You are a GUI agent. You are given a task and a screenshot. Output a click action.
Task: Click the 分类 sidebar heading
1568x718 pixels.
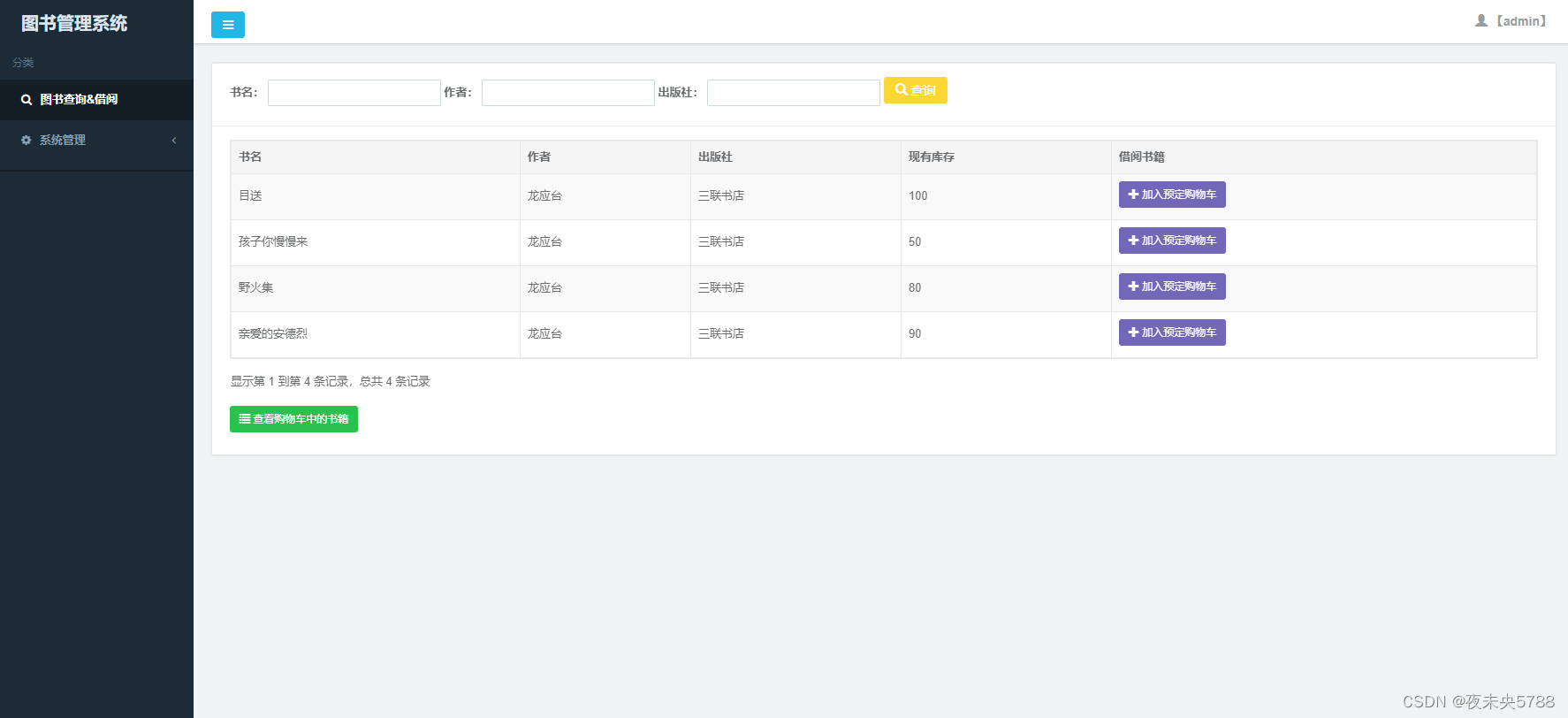(x=23, y=63)
